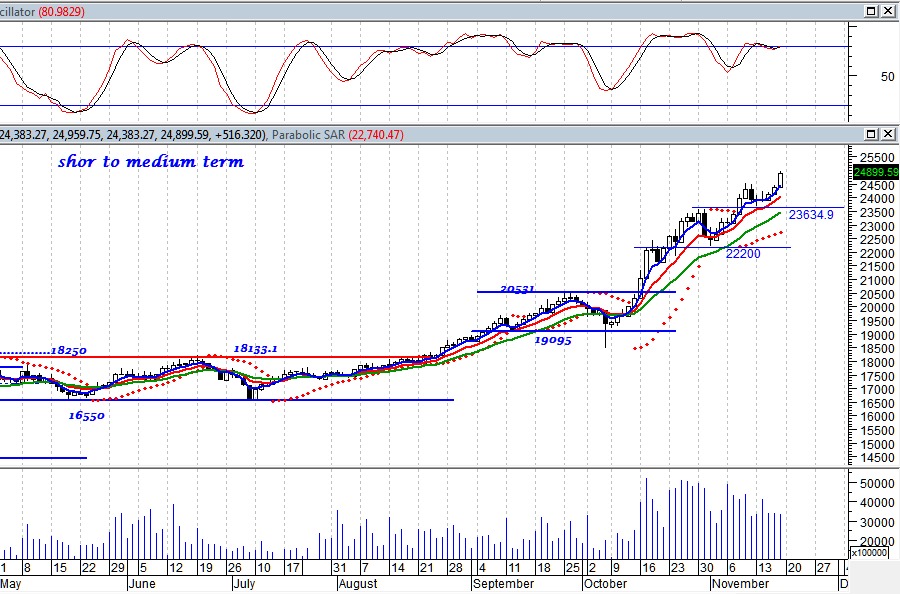The image size is (900, 594).
Task: Close the oscillator indicator pane
Action: (887, 10)
